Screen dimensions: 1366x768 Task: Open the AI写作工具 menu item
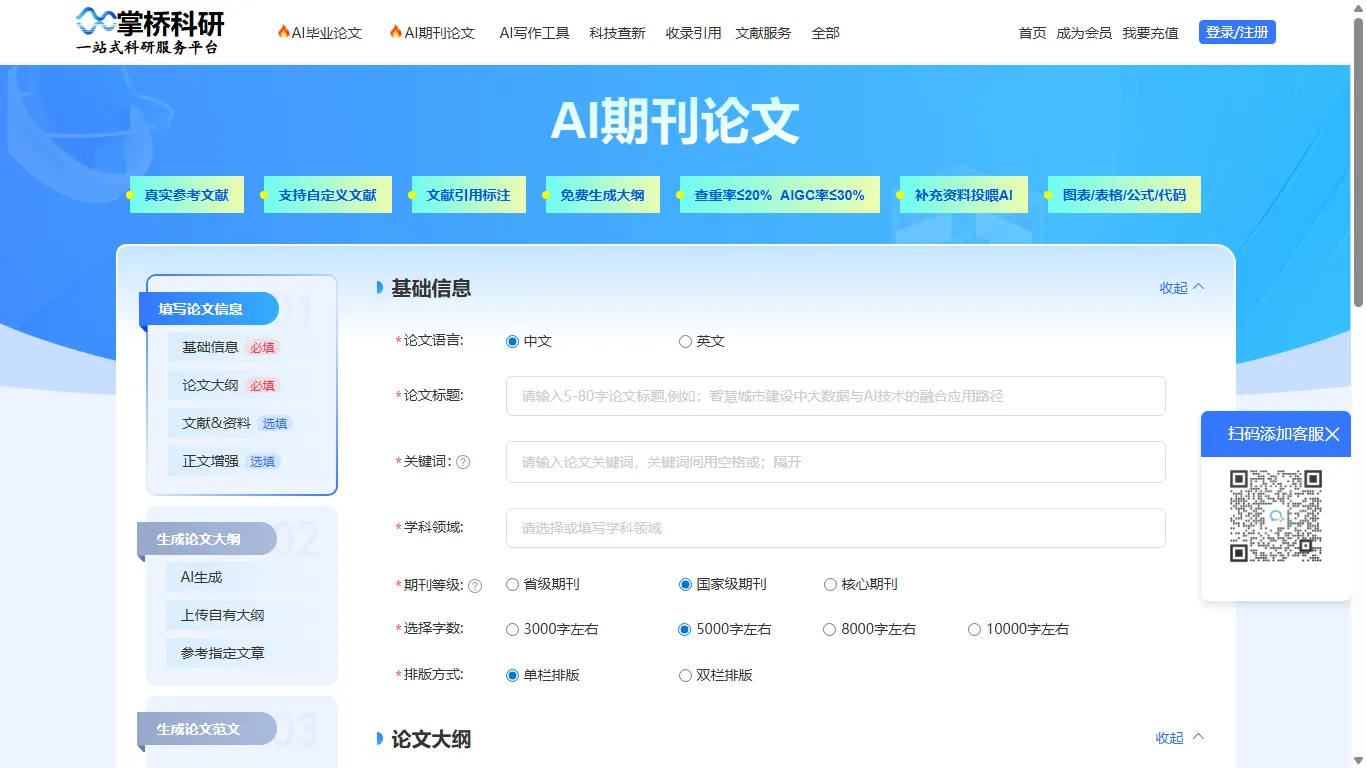[x=534, y=32]
